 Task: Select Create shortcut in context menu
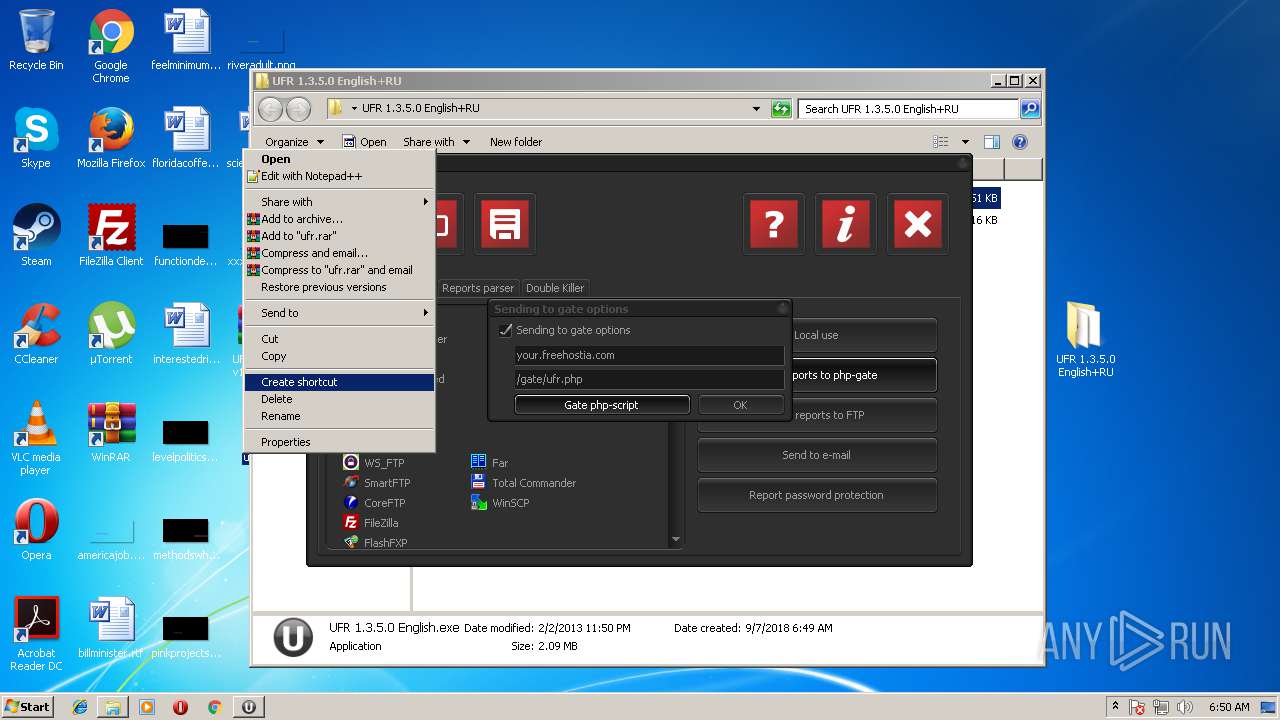(339, 382)
